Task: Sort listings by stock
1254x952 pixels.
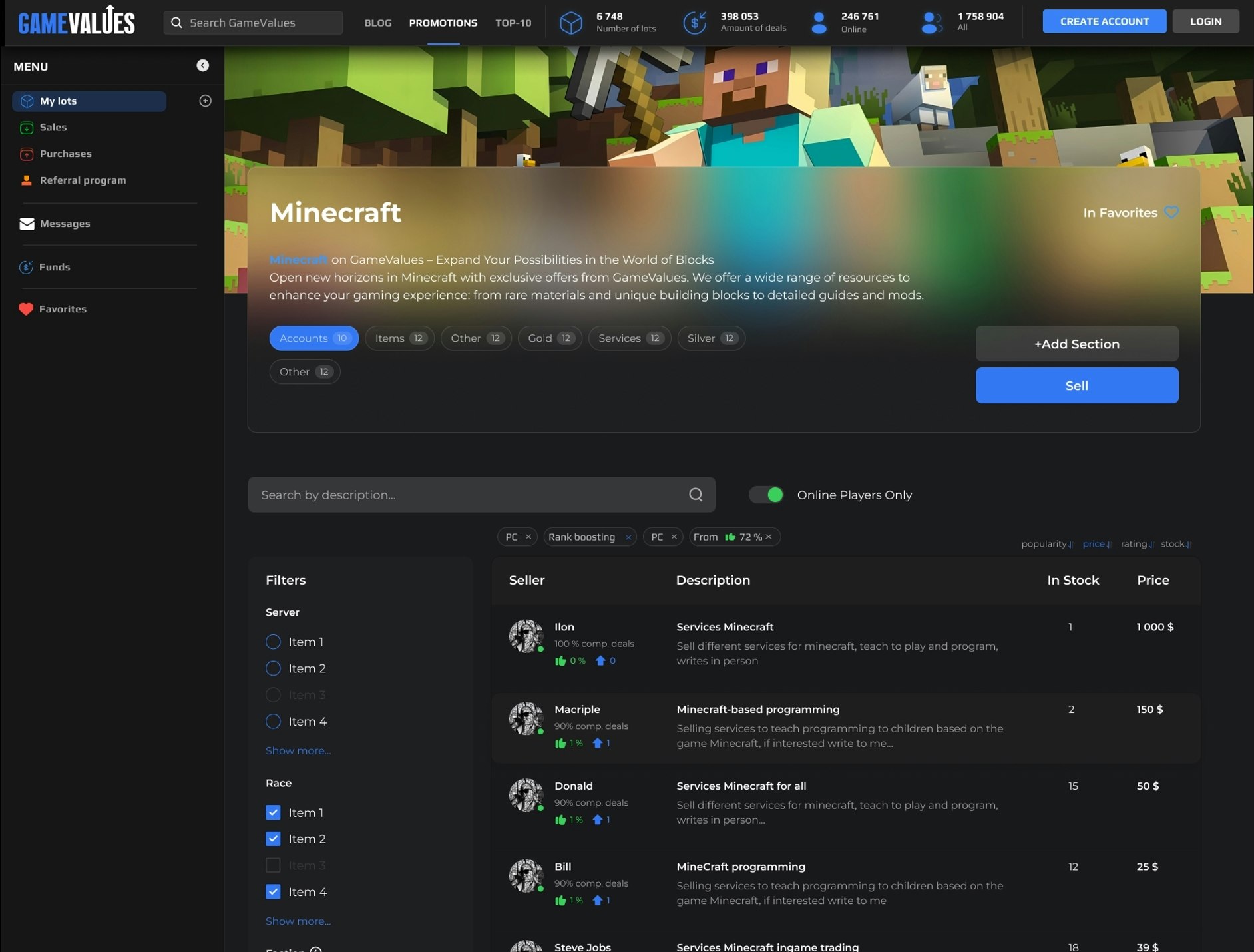Action: click(x=1176, y=544)
